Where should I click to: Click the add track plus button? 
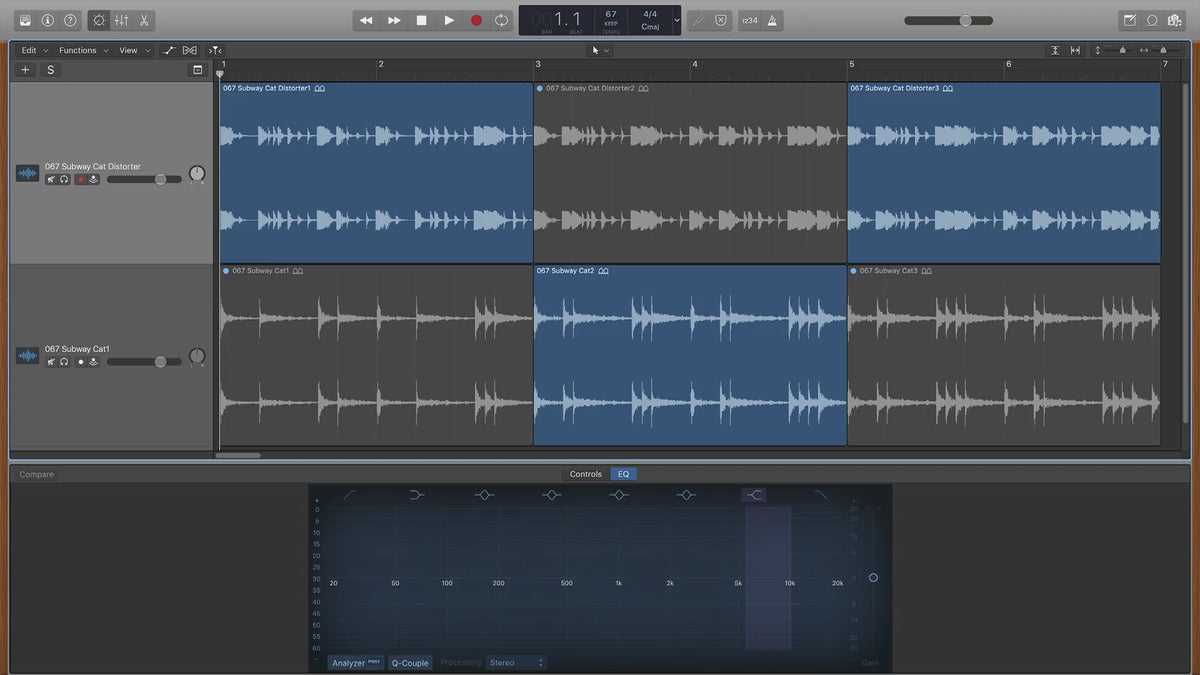(25, 70)
